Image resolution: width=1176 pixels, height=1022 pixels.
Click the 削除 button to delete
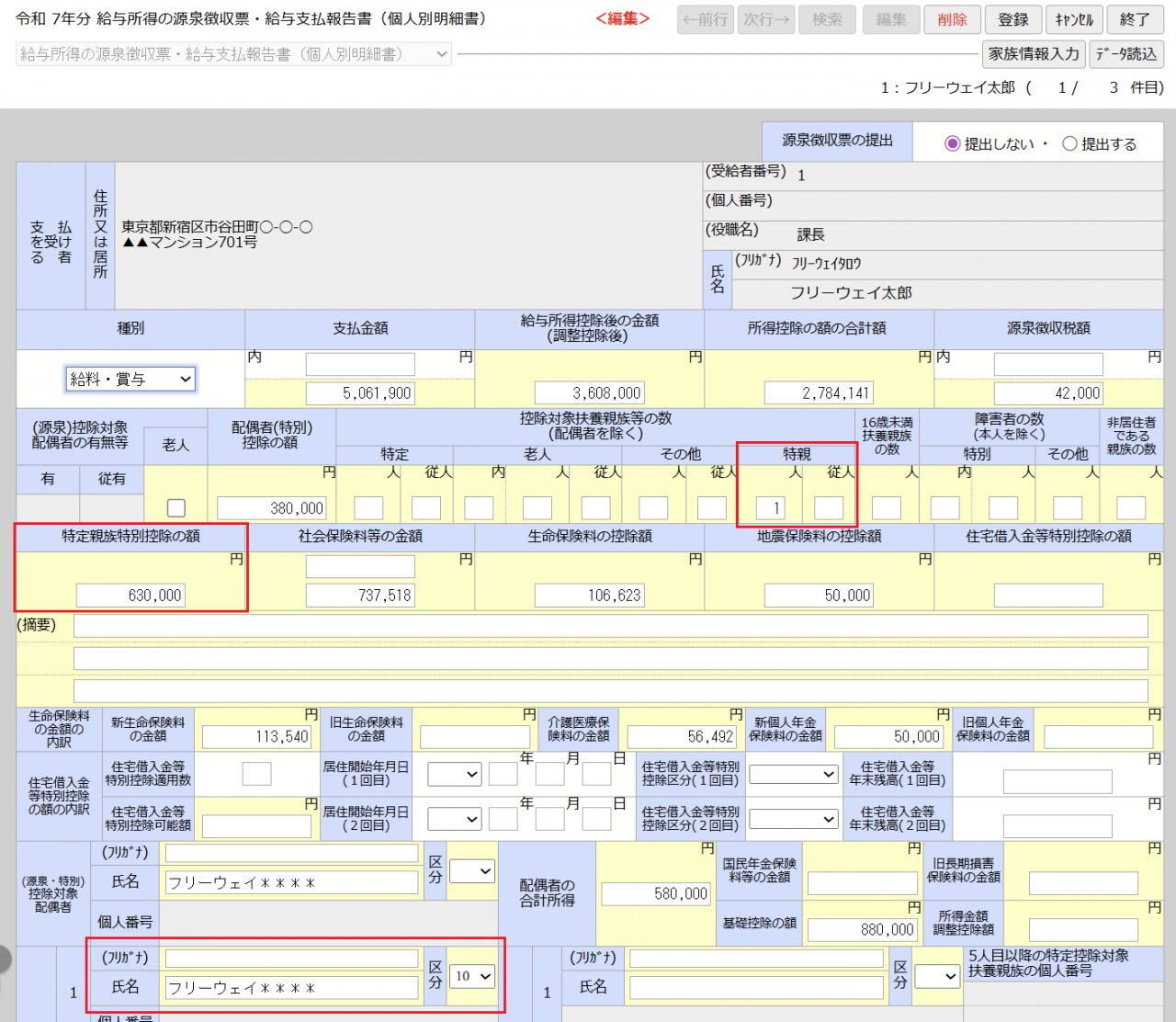tap(952, 19)
